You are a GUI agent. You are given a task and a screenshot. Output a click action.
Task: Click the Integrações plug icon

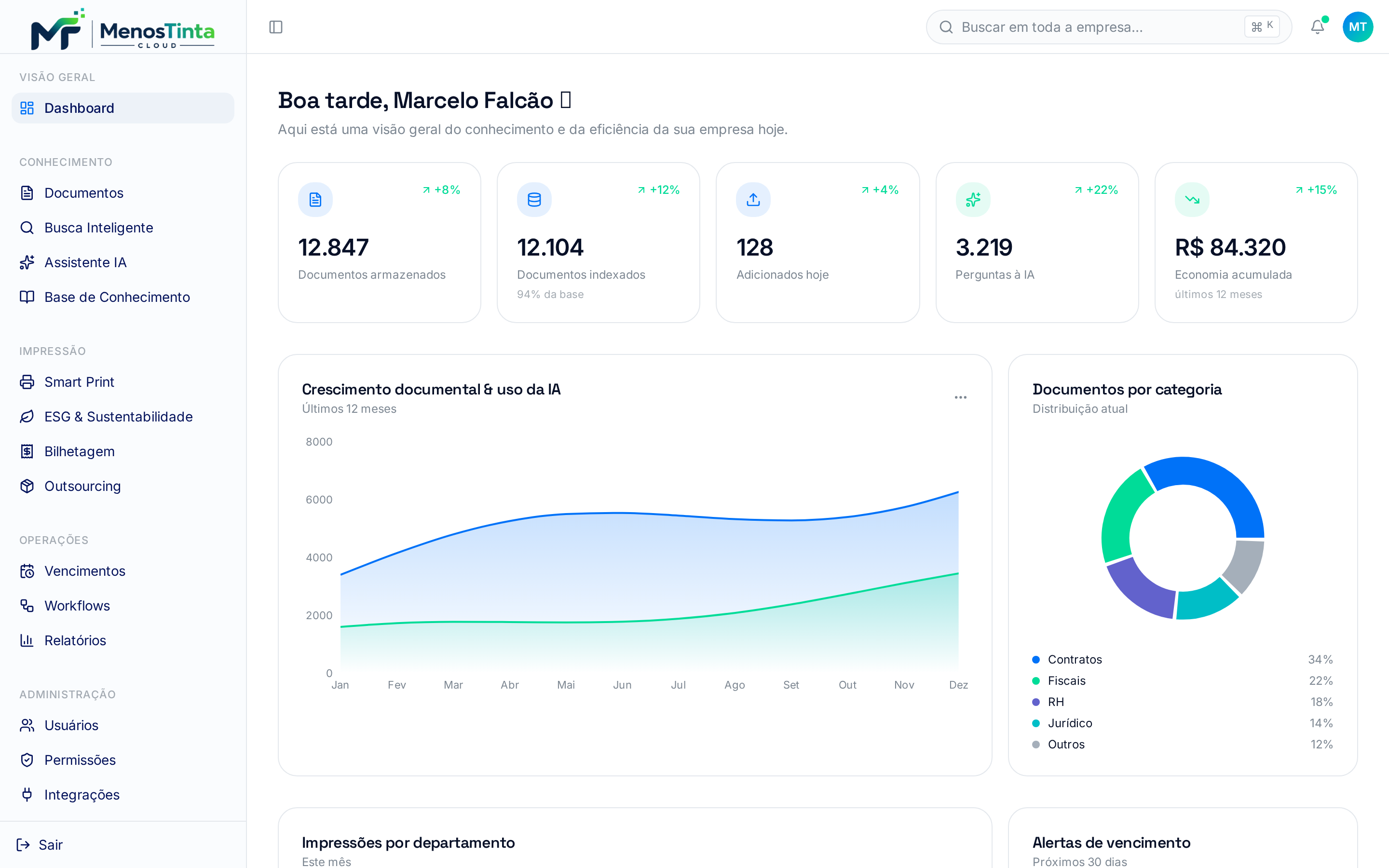(27, 795)
